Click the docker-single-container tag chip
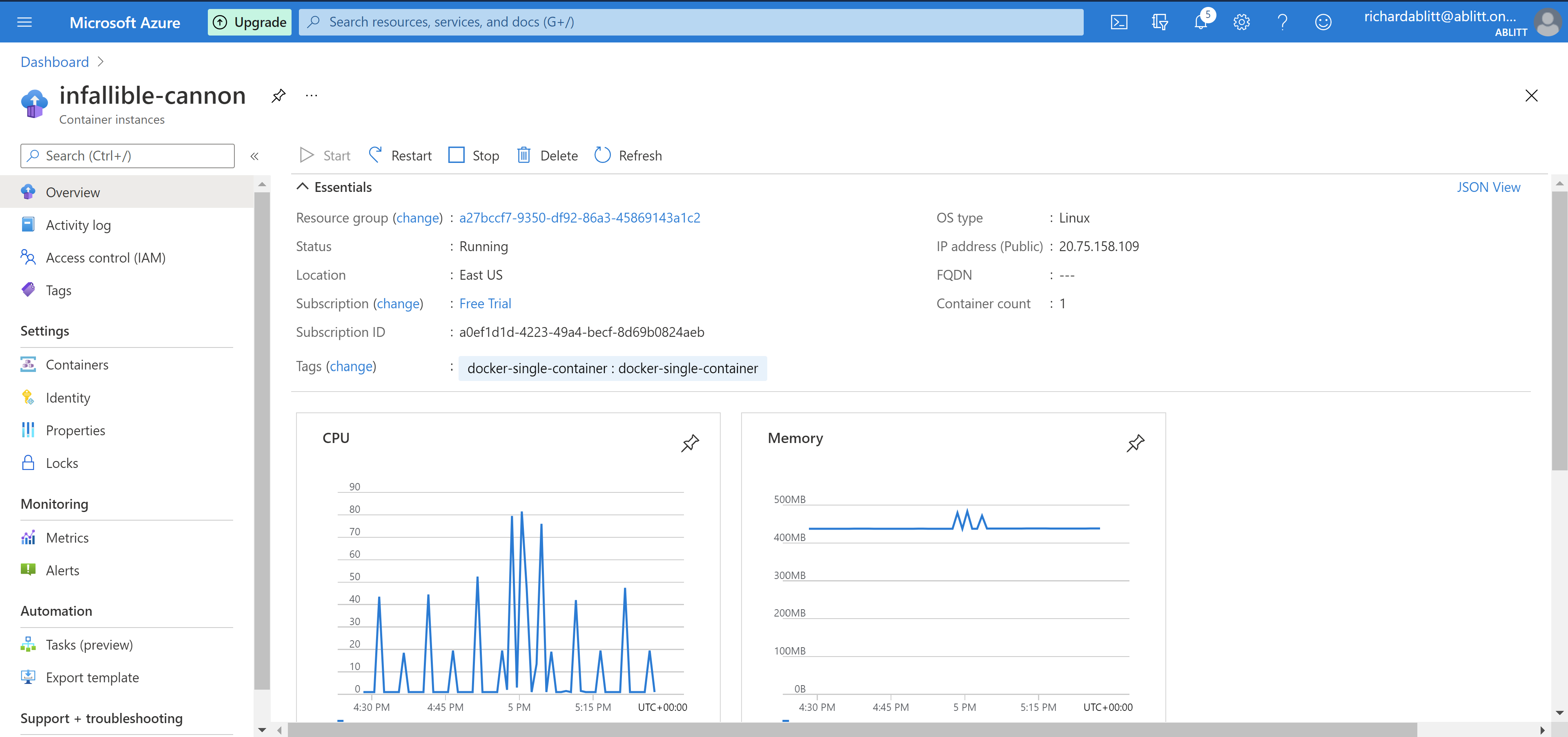The height and width of the screenshot is (737, 1568). coord(612,368)
